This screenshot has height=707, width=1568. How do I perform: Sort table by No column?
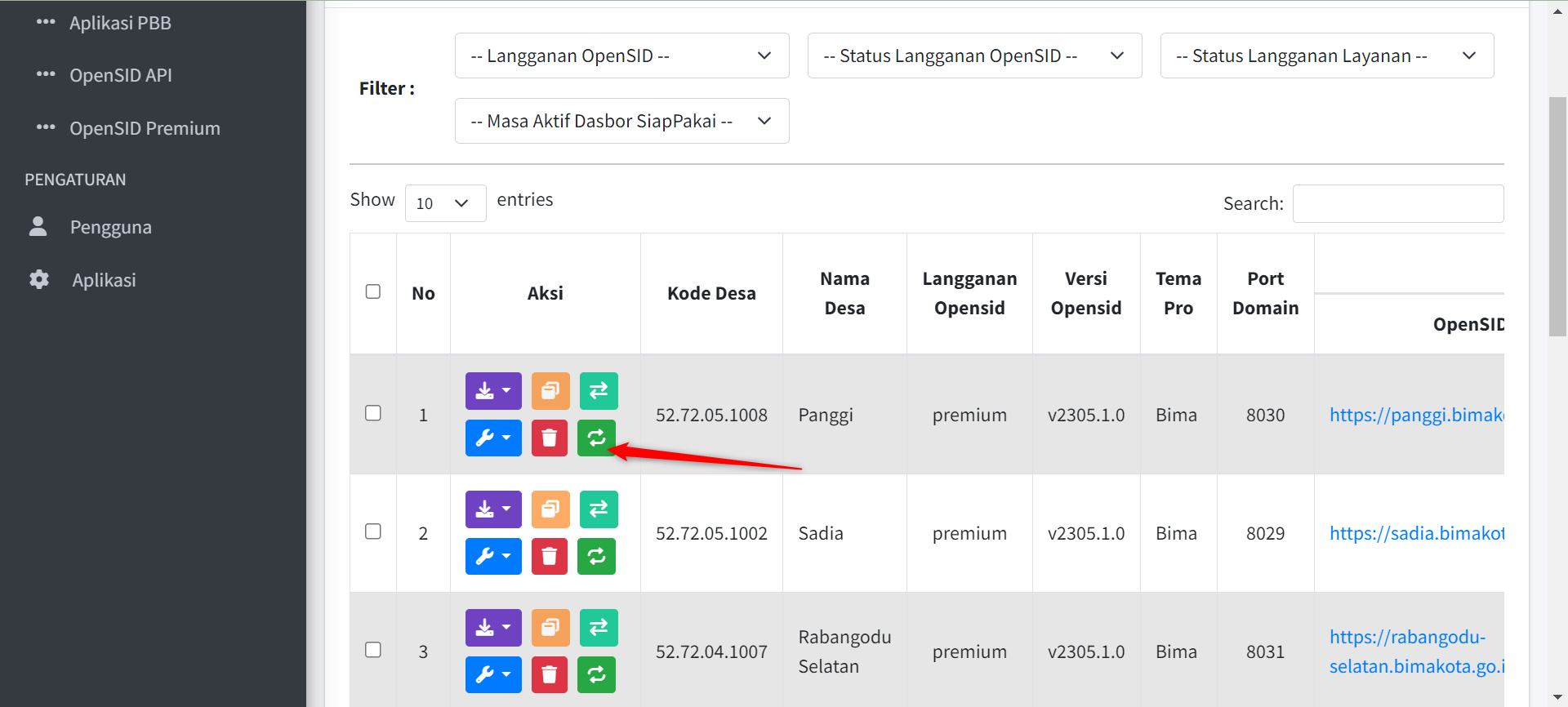423,293
